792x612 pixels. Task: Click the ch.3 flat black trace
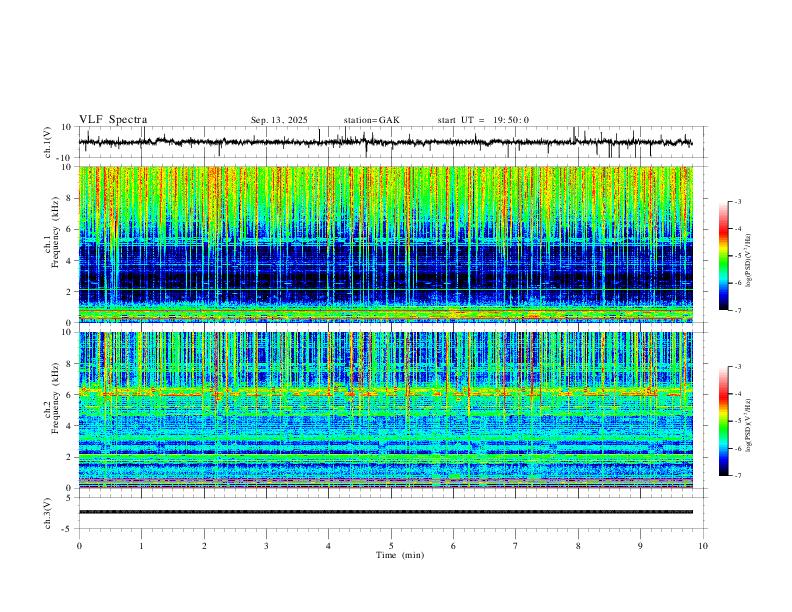pyautogui.click(x=385, y=512)
